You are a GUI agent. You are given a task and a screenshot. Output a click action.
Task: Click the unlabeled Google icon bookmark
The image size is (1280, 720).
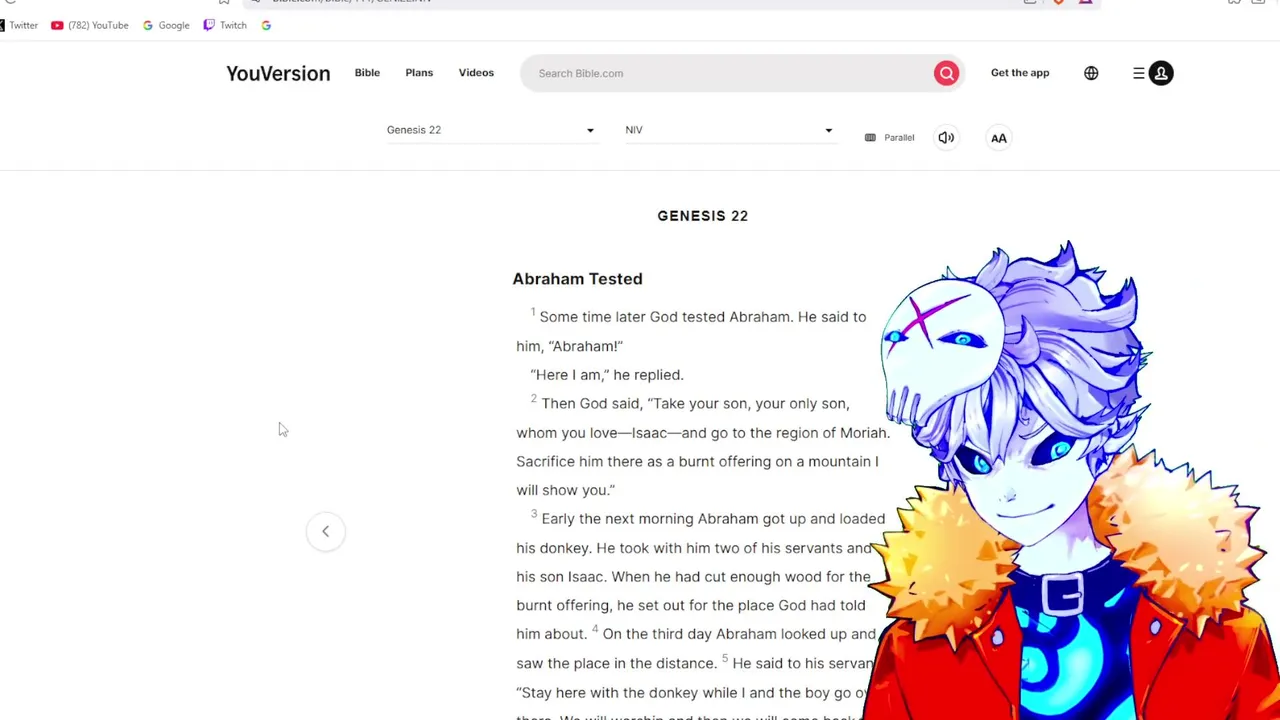pos(266,25)
